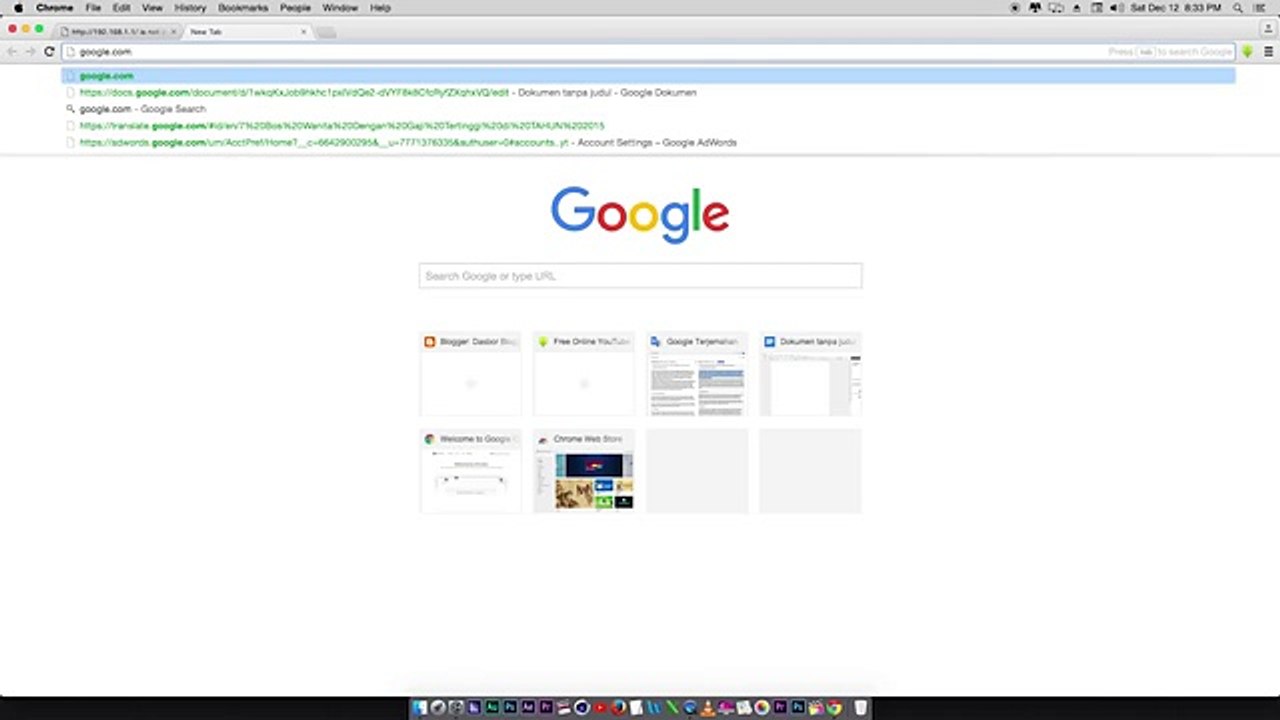Open Finder from the dock

[x=419, y=708]
